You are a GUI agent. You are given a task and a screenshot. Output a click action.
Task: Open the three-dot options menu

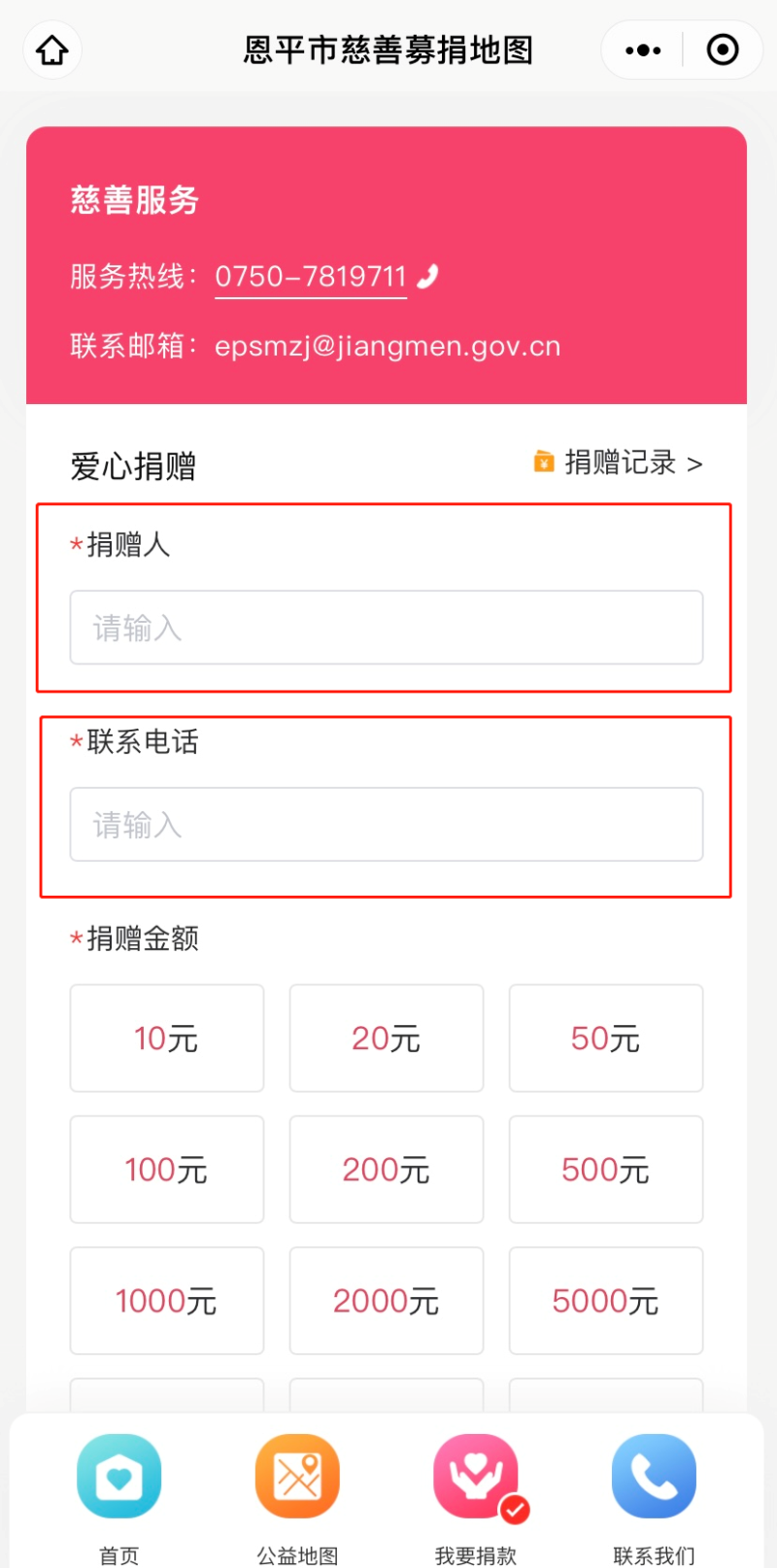tap(640, 49)
